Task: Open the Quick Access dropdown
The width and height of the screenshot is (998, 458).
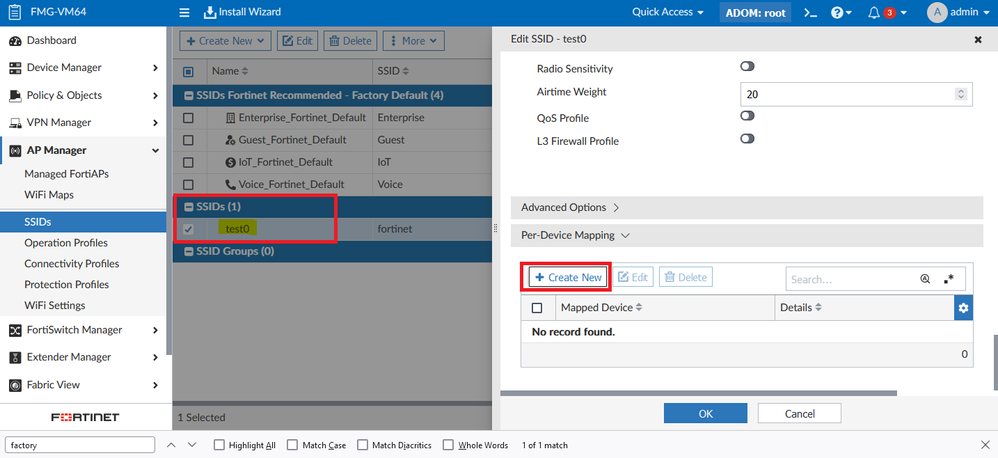Action: tap(668, 12)
